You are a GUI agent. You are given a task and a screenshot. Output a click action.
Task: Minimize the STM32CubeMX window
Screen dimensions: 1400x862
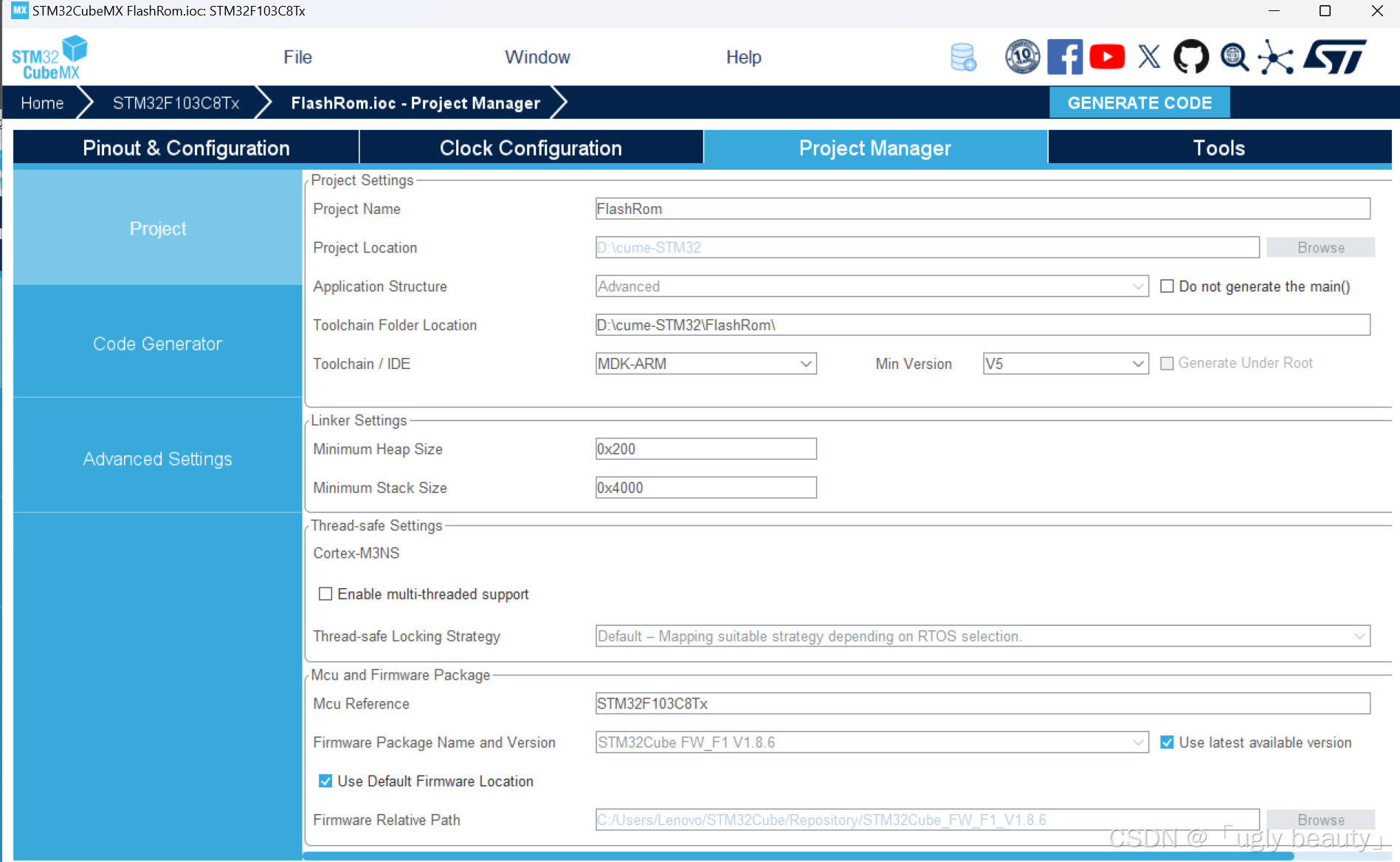click(x=1274, y=10)
